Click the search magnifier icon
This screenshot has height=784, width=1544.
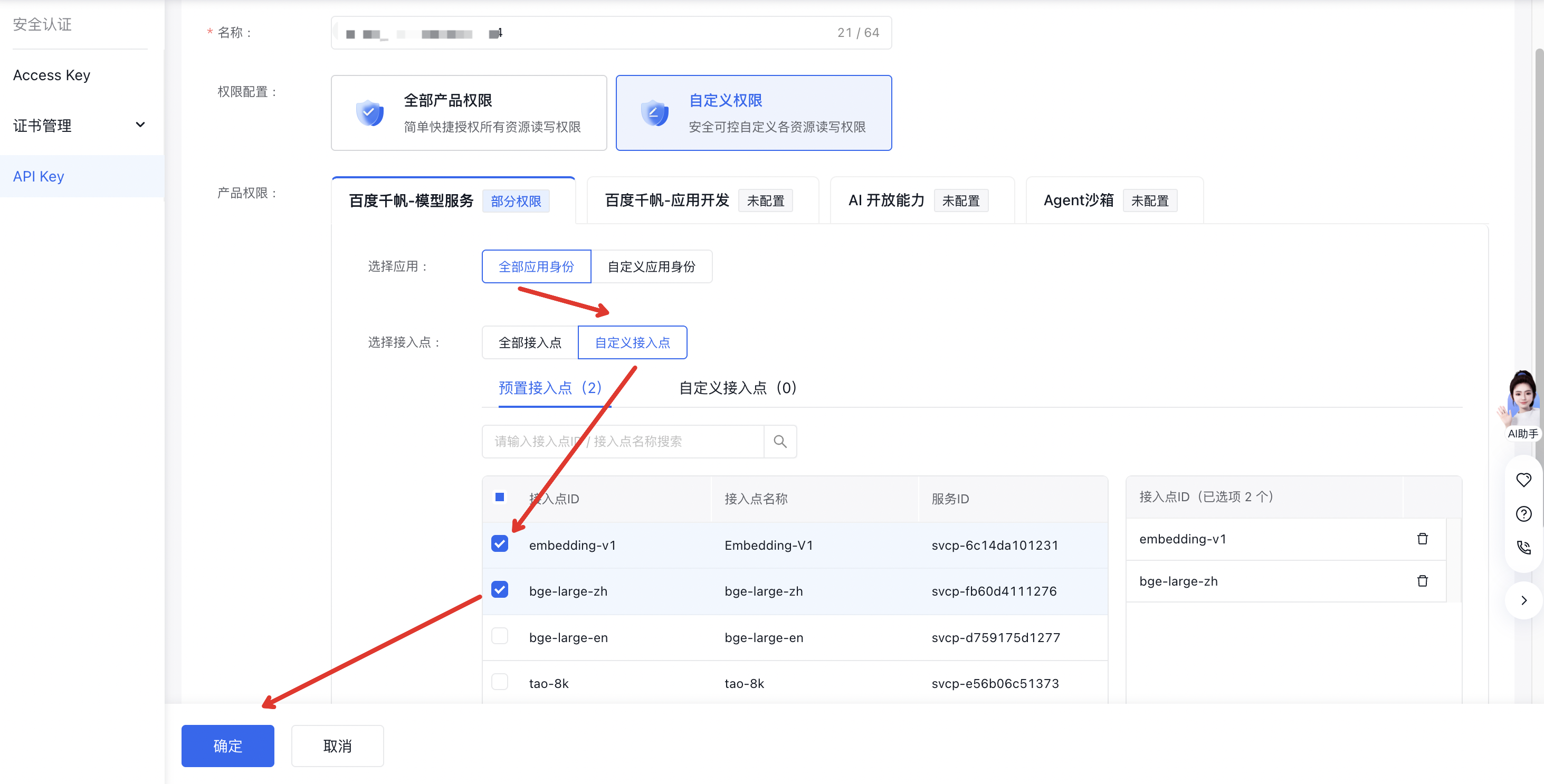click(x=780, y=442)
